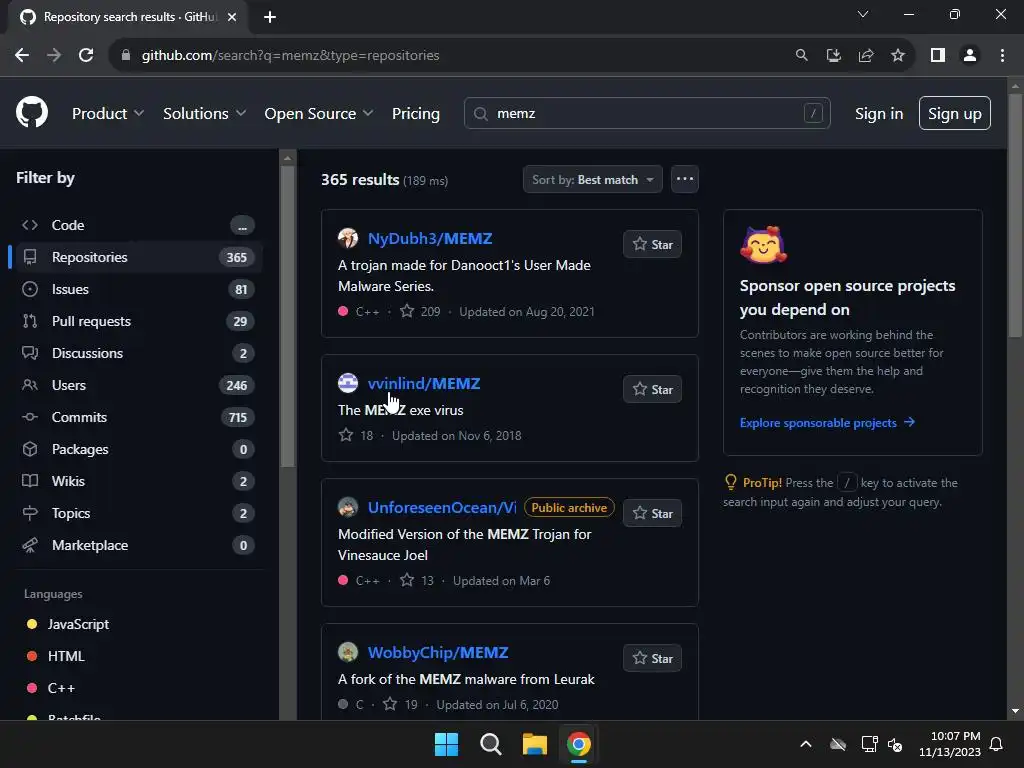The width and height of the screenshot is (1024, 768).
Task: Toggle the browser side panel icon
Action: [x=938, y=56]
